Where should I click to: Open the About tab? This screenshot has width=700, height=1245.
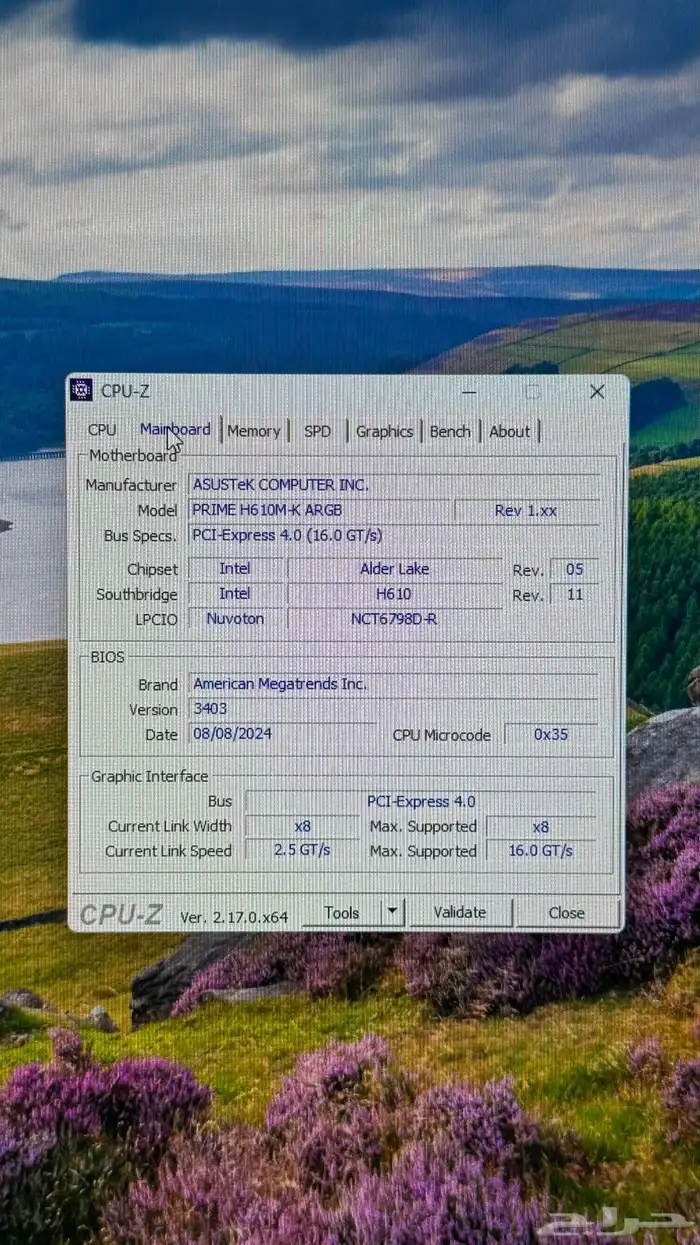pos(510,431)
